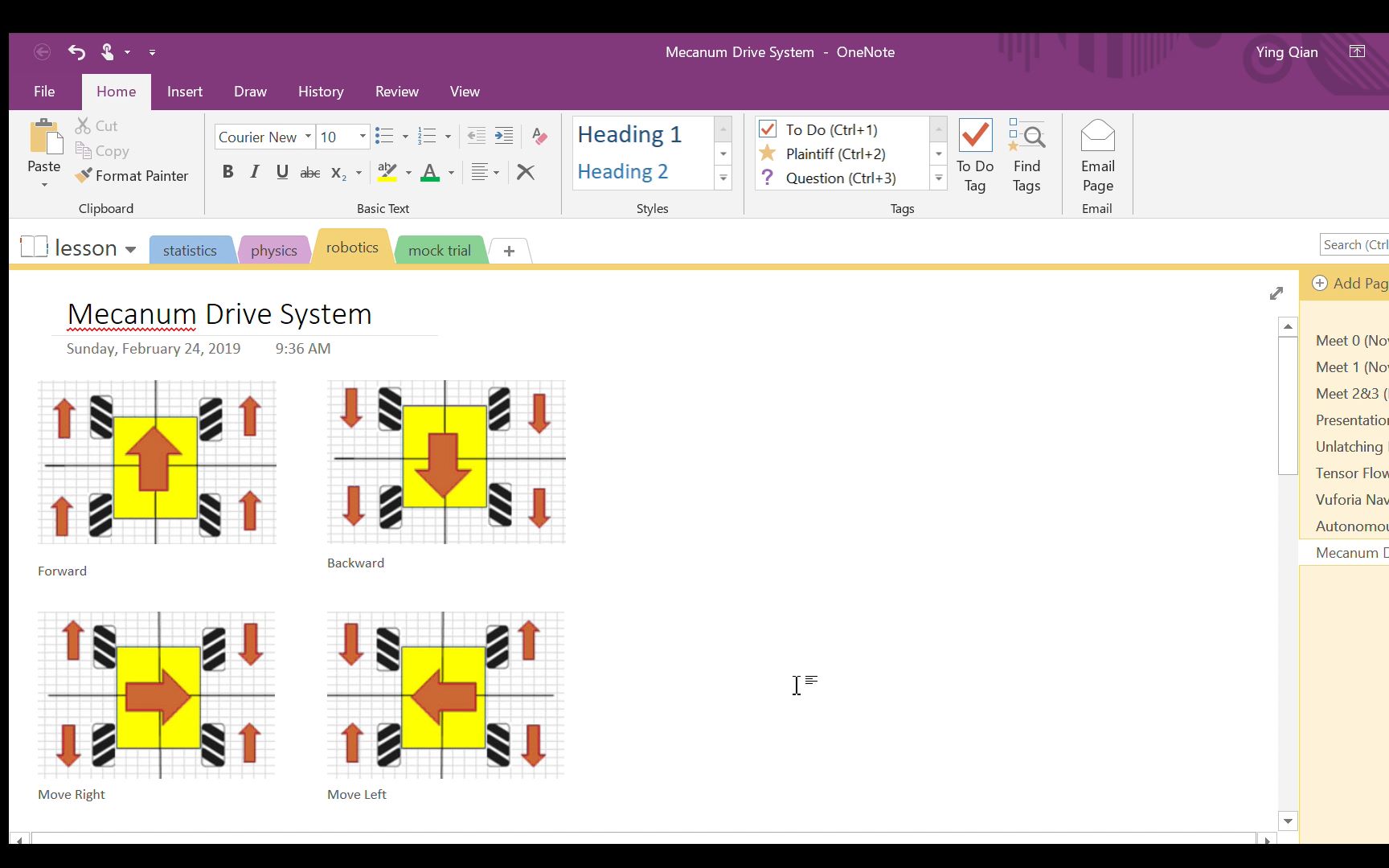This screenshot has height=868, width=1389.
Task: Select the Format Painter tool
Action: 132,176
